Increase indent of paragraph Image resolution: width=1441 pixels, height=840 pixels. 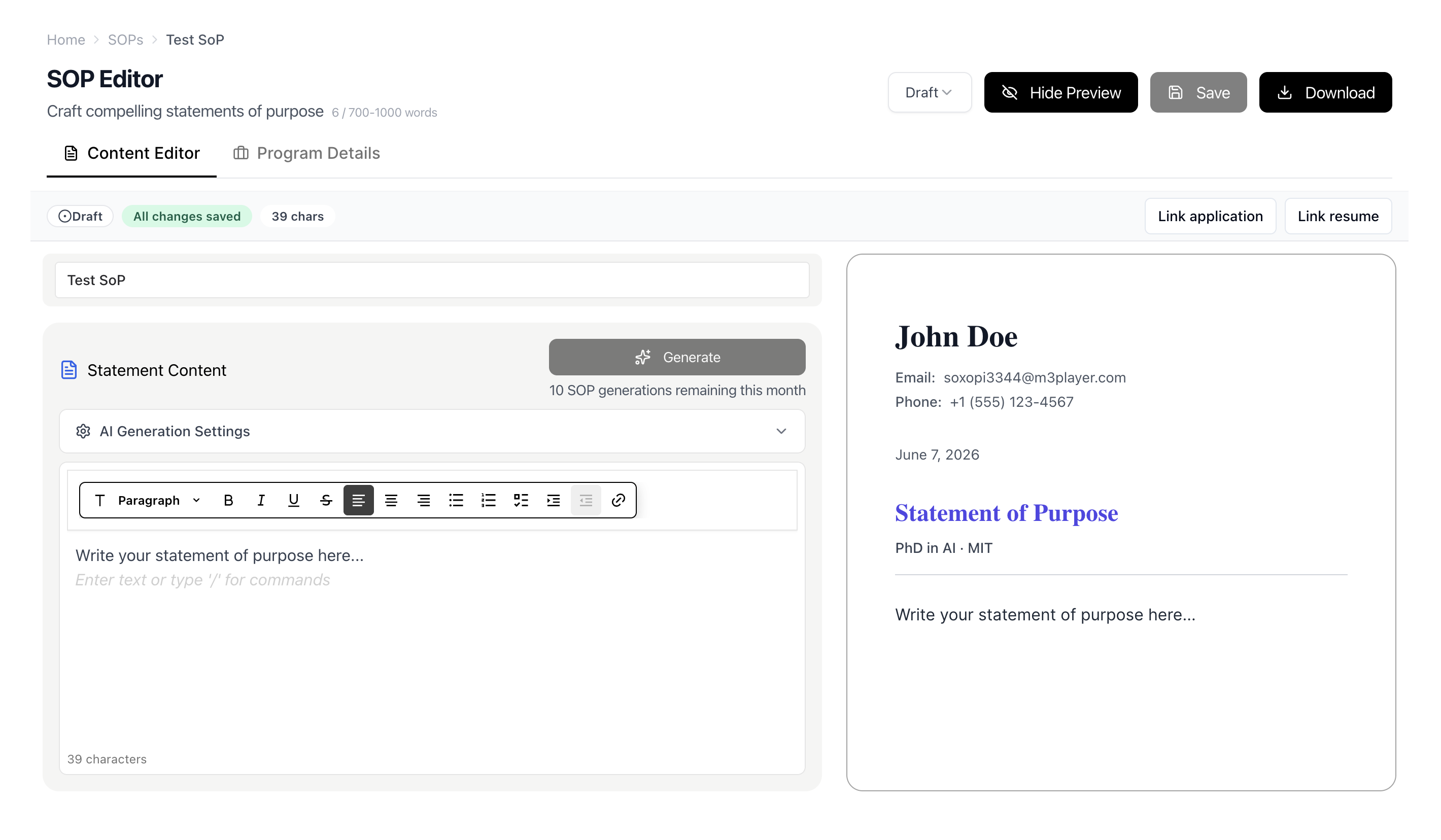554,500
